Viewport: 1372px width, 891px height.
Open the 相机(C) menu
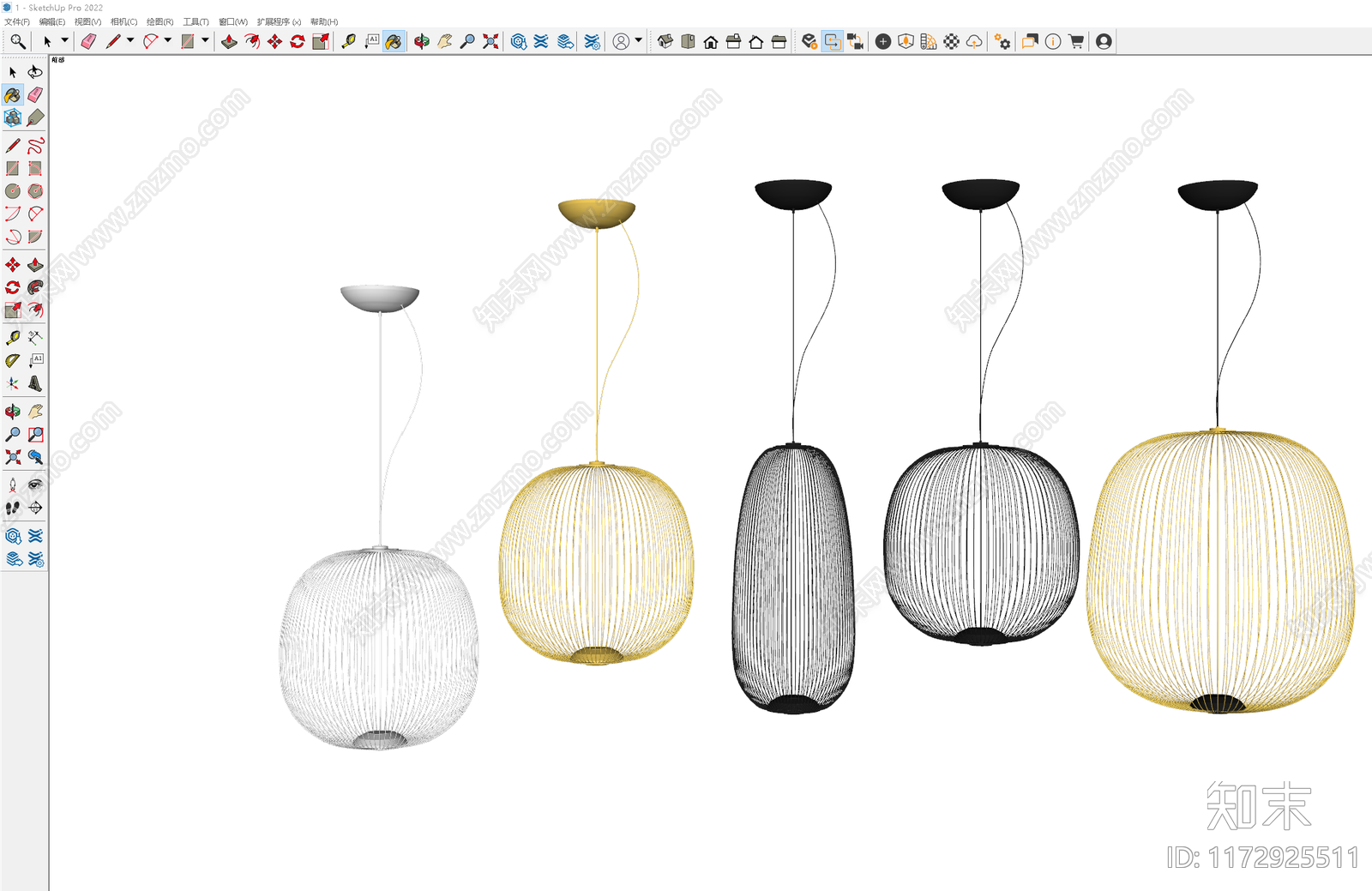123,22
